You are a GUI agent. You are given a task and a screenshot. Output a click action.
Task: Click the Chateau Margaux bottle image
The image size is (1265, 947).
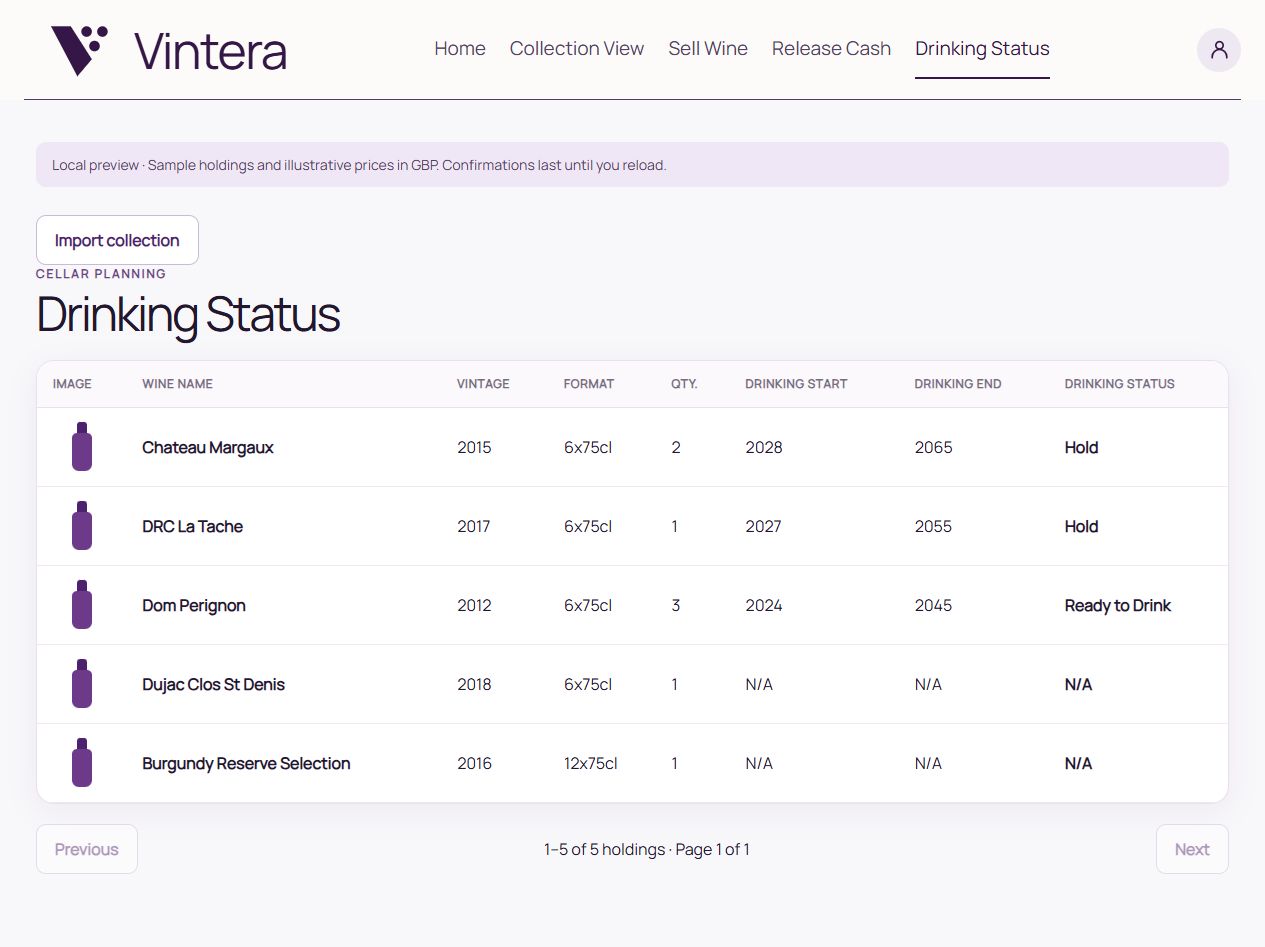coord(82,447)
